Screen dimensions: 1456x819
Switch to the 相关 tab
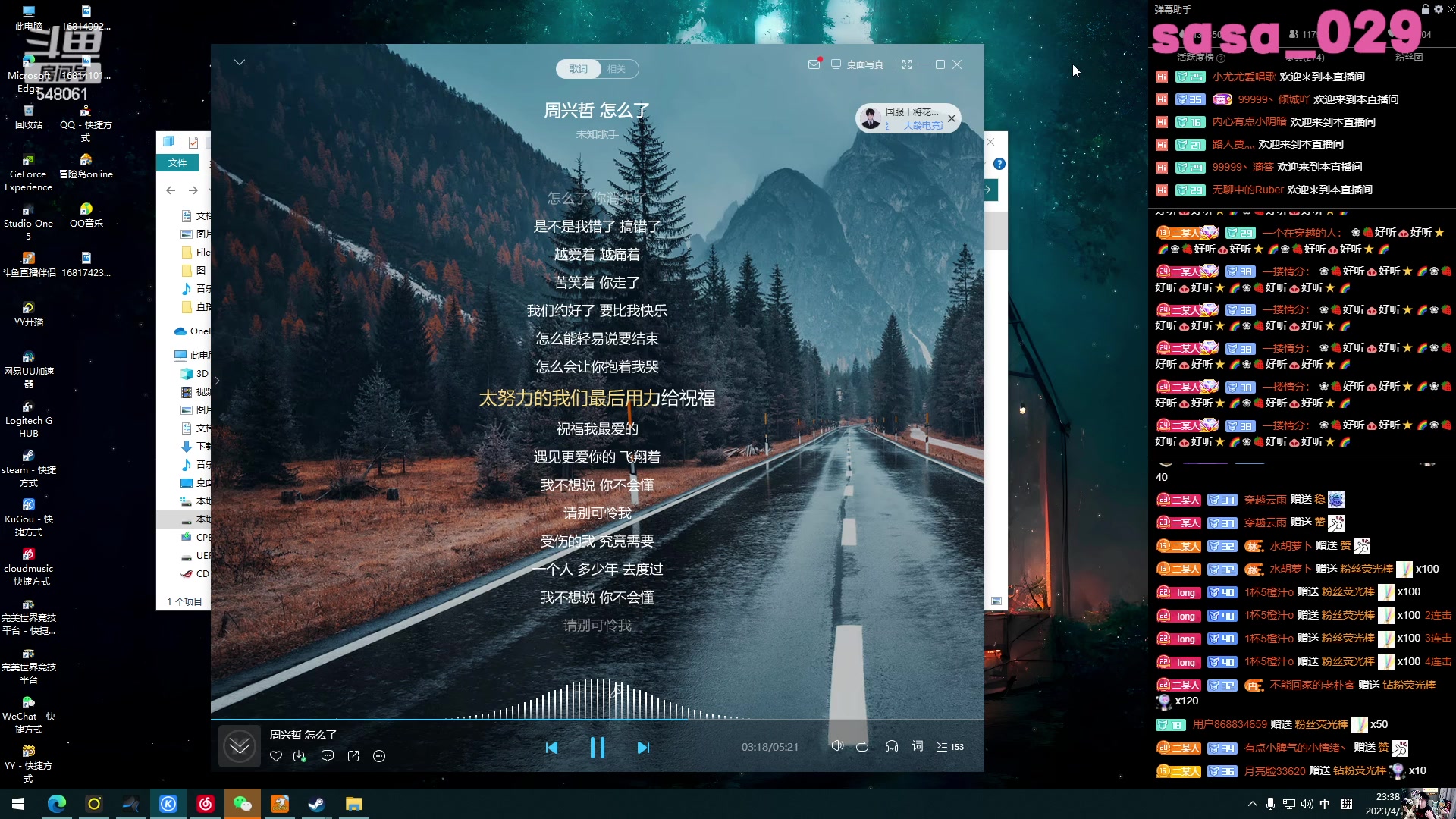(x=617, y=69)
